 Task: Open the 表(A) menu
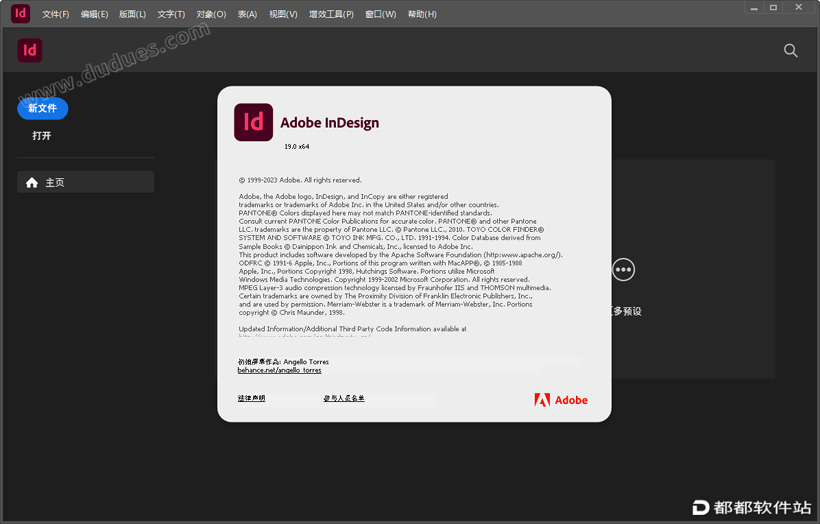[x=247, y=14]
